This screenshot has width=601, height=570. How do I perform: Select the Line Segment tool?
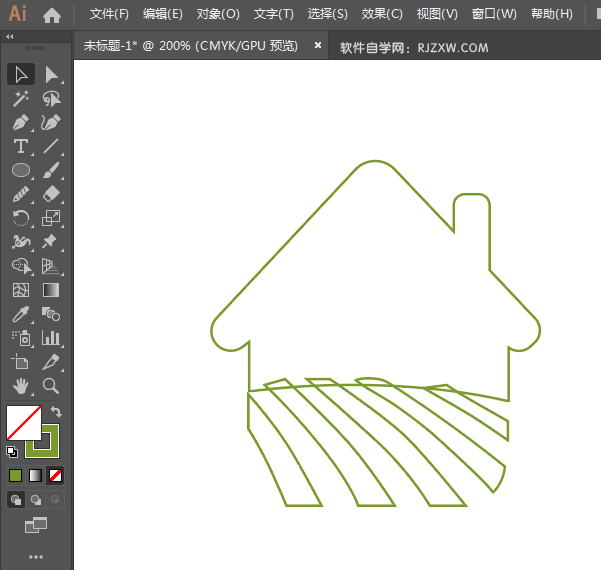click(51, 146)
